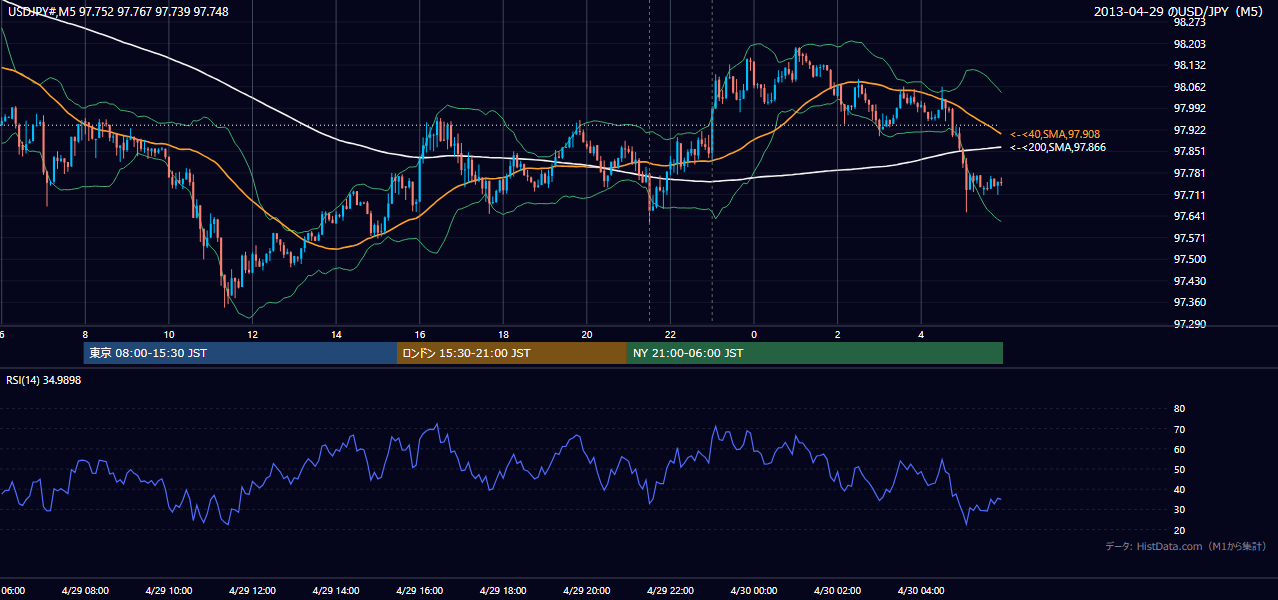Click the 97.430 price axis label
1278x600 pixels.
tap(1189, 281)
